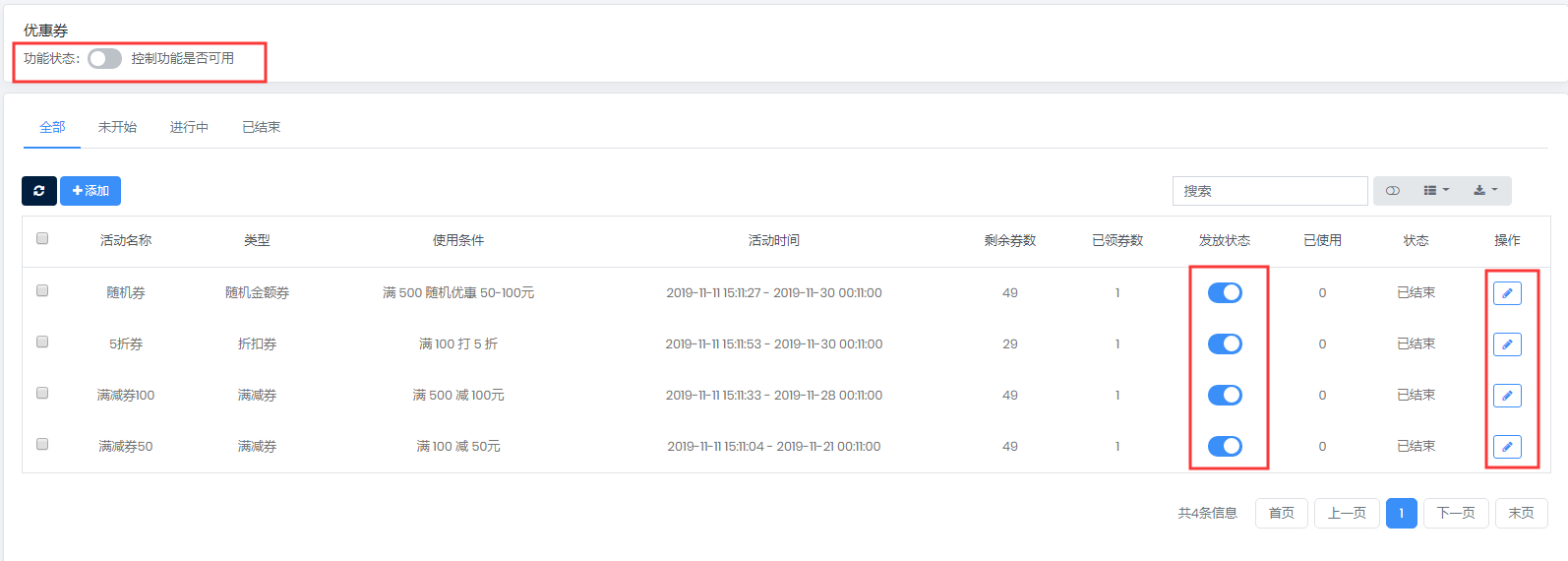
Task: Click the 满 500 减 100元 condition
Action: tap(458, 396)
